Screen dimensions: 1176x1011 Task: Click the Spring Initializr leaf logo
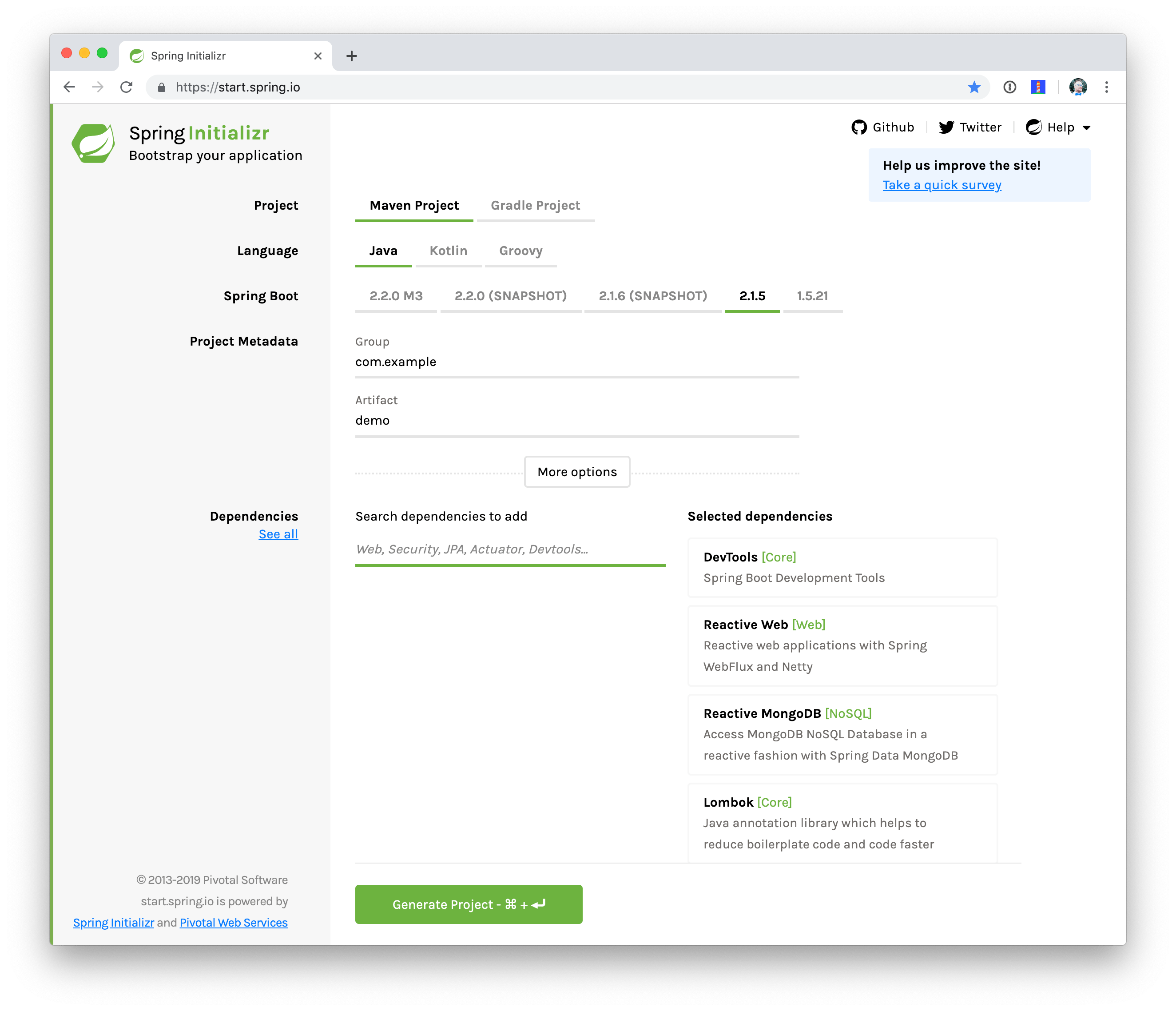coord(95,143)
